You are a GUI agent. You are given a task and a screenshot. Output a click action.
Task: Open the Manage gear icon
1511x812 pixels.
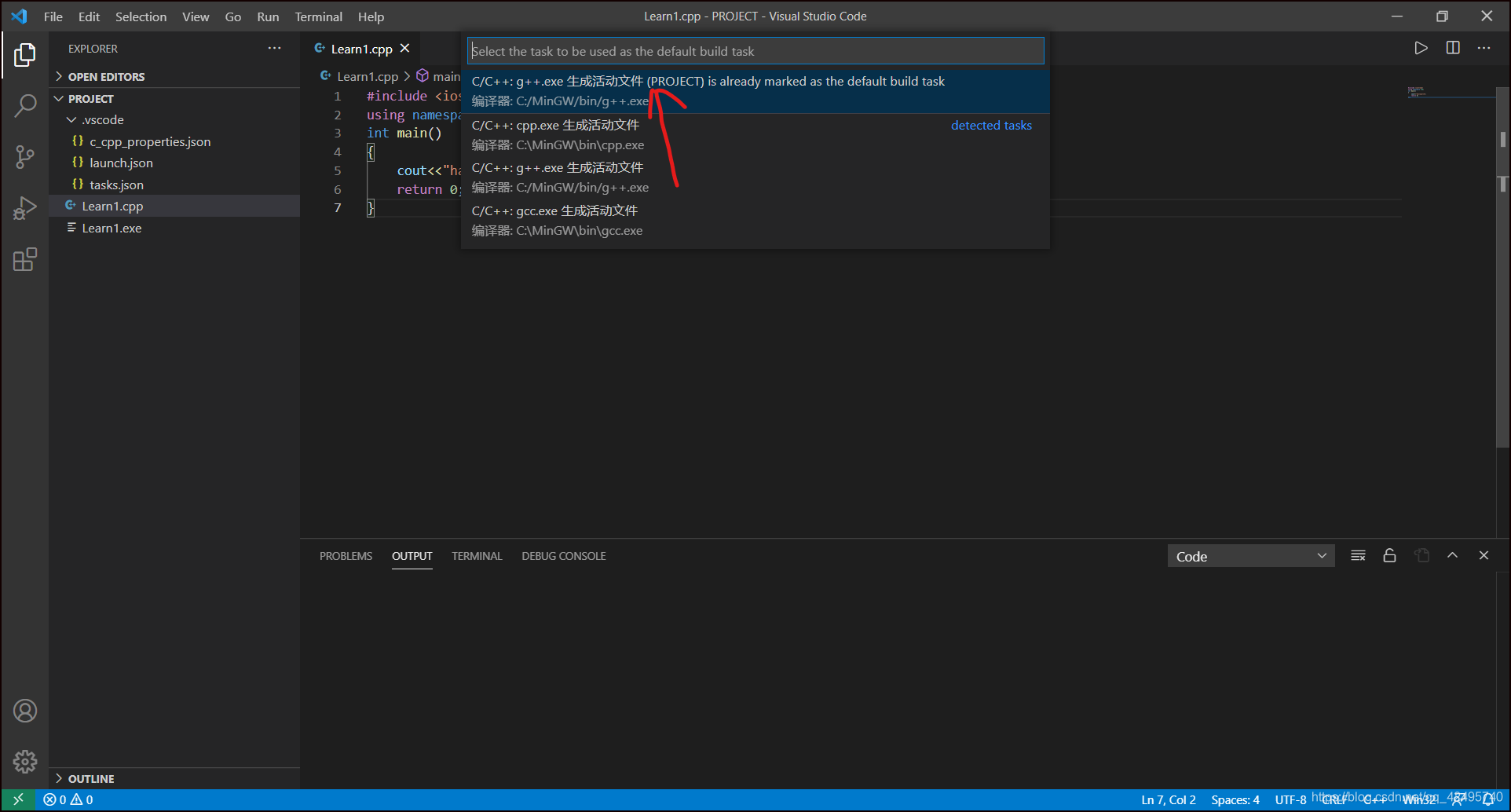25,761
